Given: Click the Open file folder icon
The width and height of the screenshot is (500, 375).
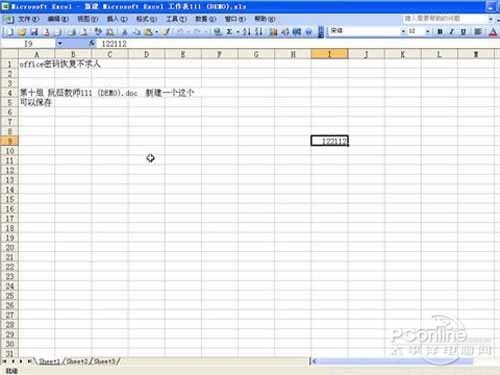Looking at the screenshot, I should pyautogui.click(x=22, y=32).
